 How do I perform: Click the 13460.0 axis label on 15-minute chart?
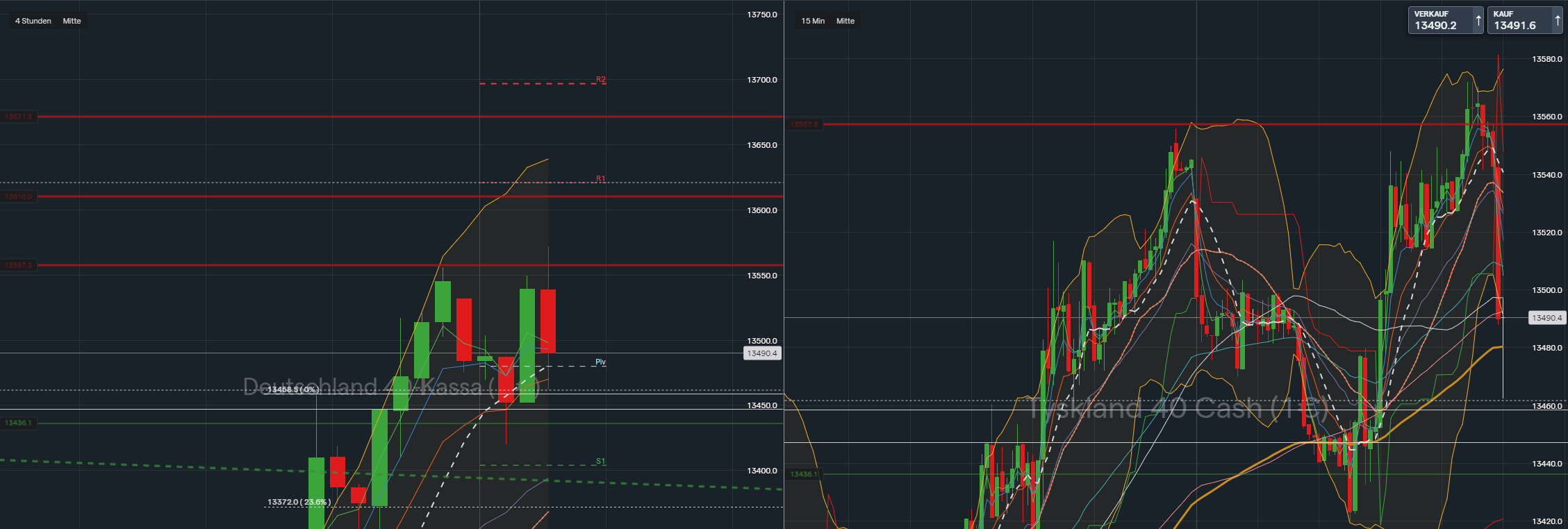(1547, 405)
